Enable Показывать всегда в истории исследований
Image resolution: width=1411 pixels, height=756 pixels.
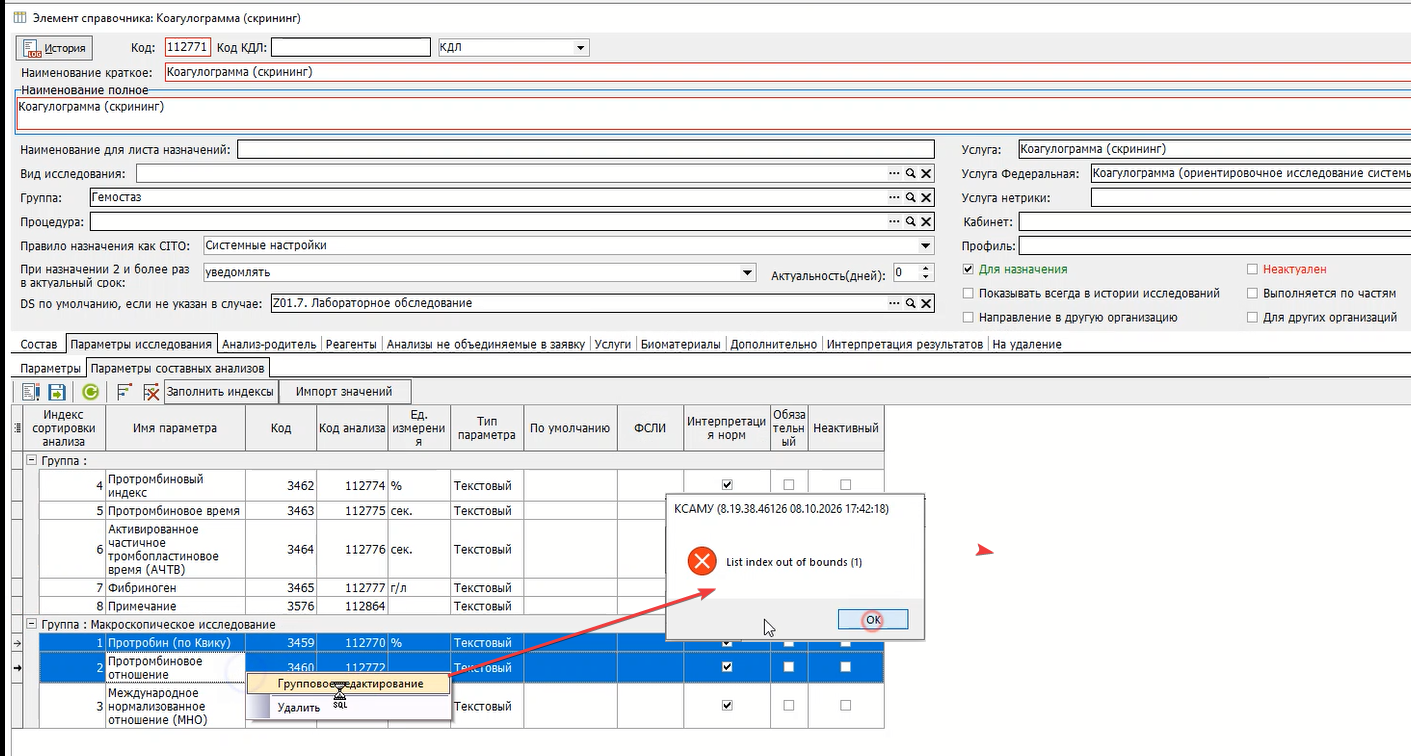967,293
